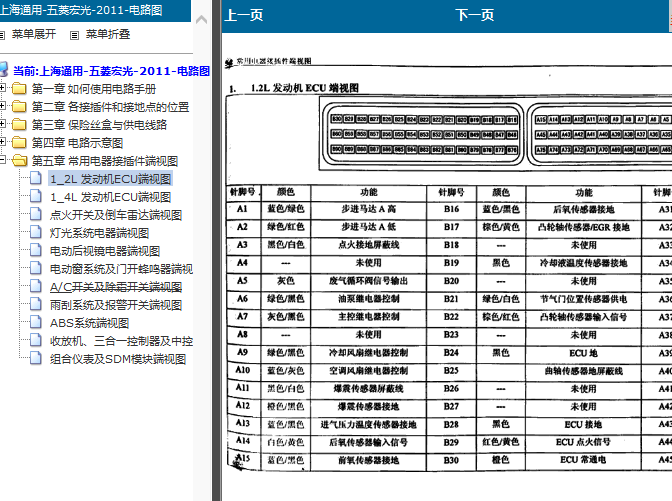Click the page icon for 组合仪表及SDM模块端视图
The image size is (672, 501).
[x=36, y=358]
